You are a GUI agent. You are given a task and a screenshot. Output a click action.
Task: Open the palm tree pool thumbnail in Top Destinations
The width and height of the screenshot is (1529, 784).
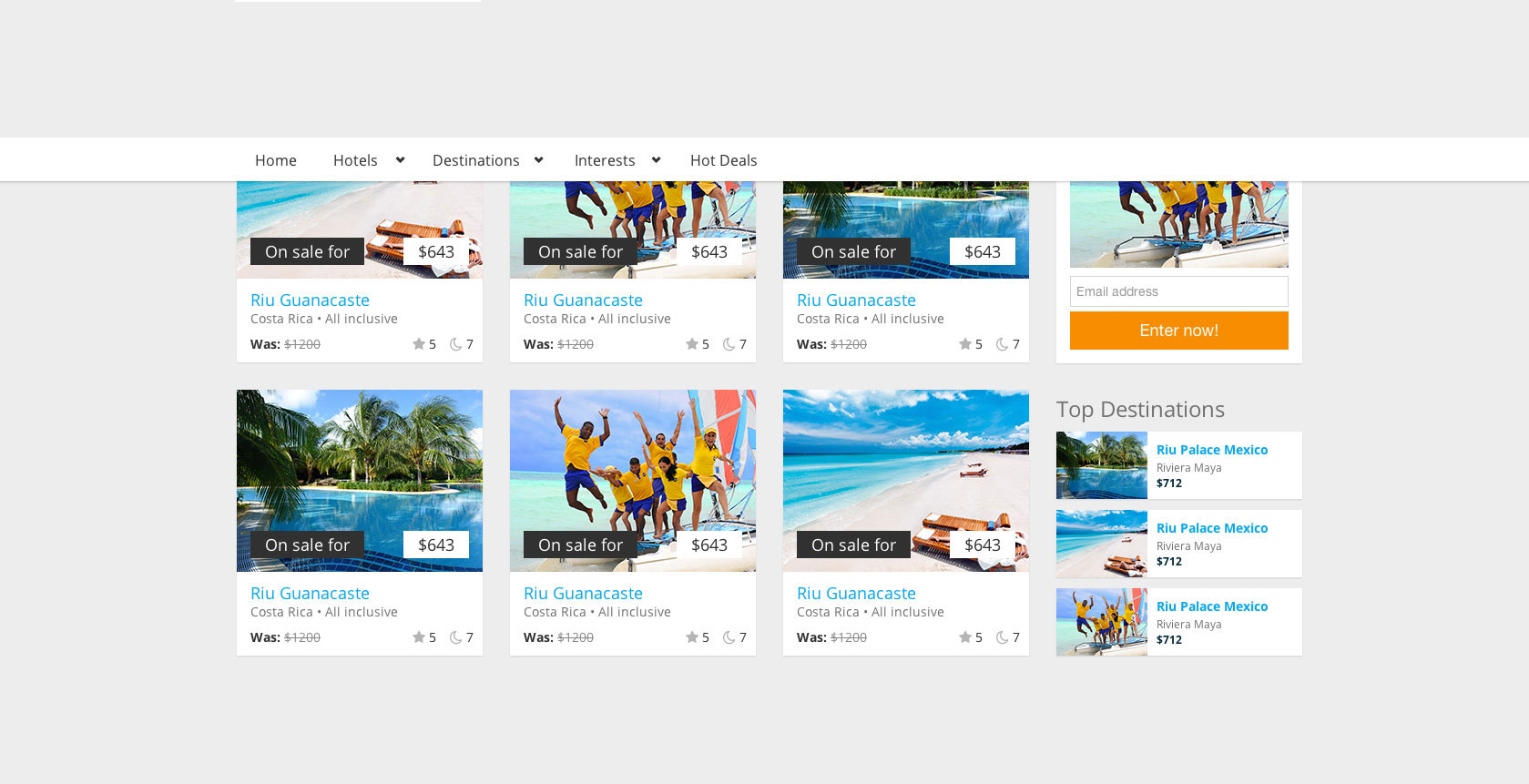click(x=1102, y=465)
